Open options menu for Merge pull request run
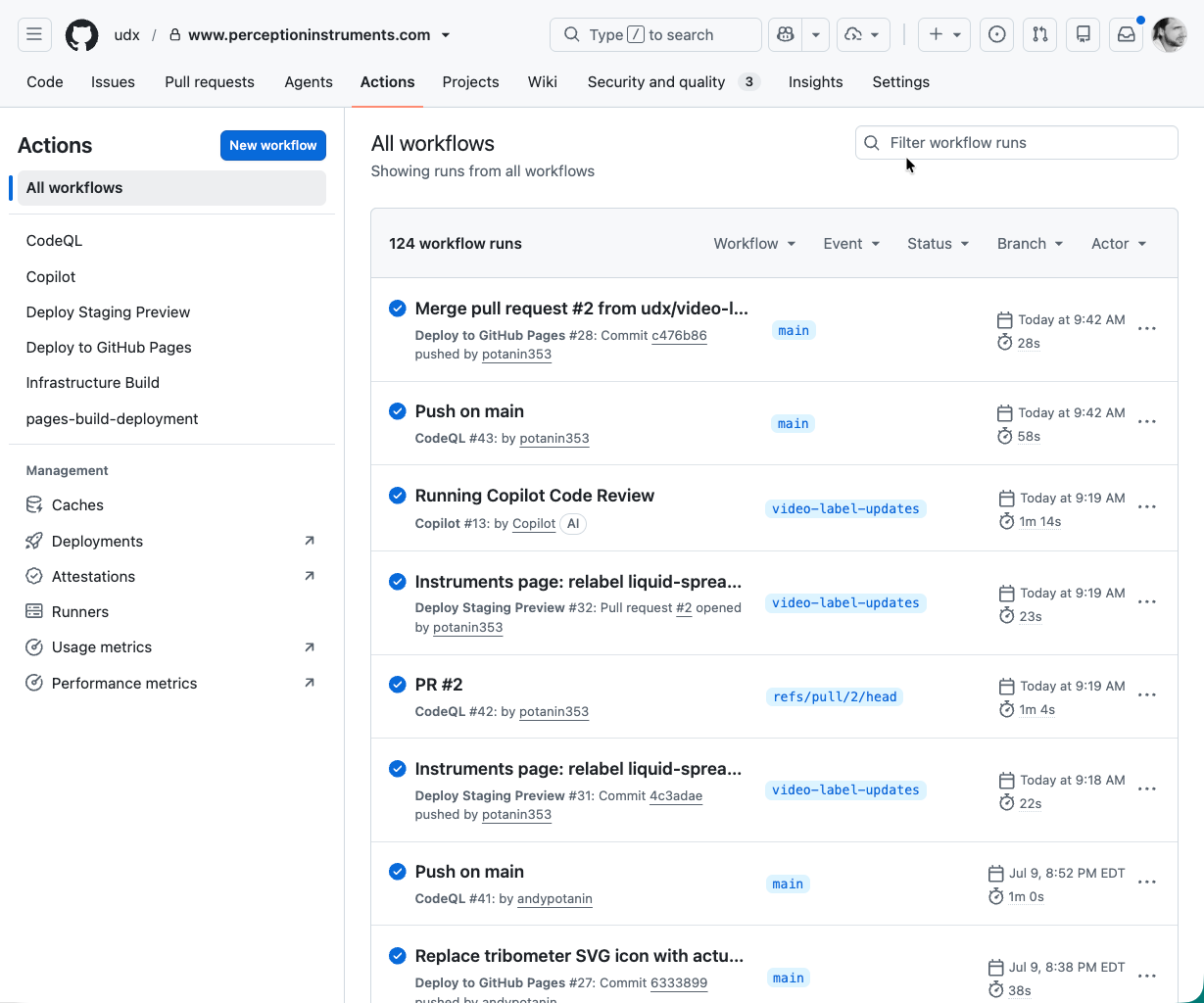This screenshot has height=1003, width=1204. (1147, 329)
